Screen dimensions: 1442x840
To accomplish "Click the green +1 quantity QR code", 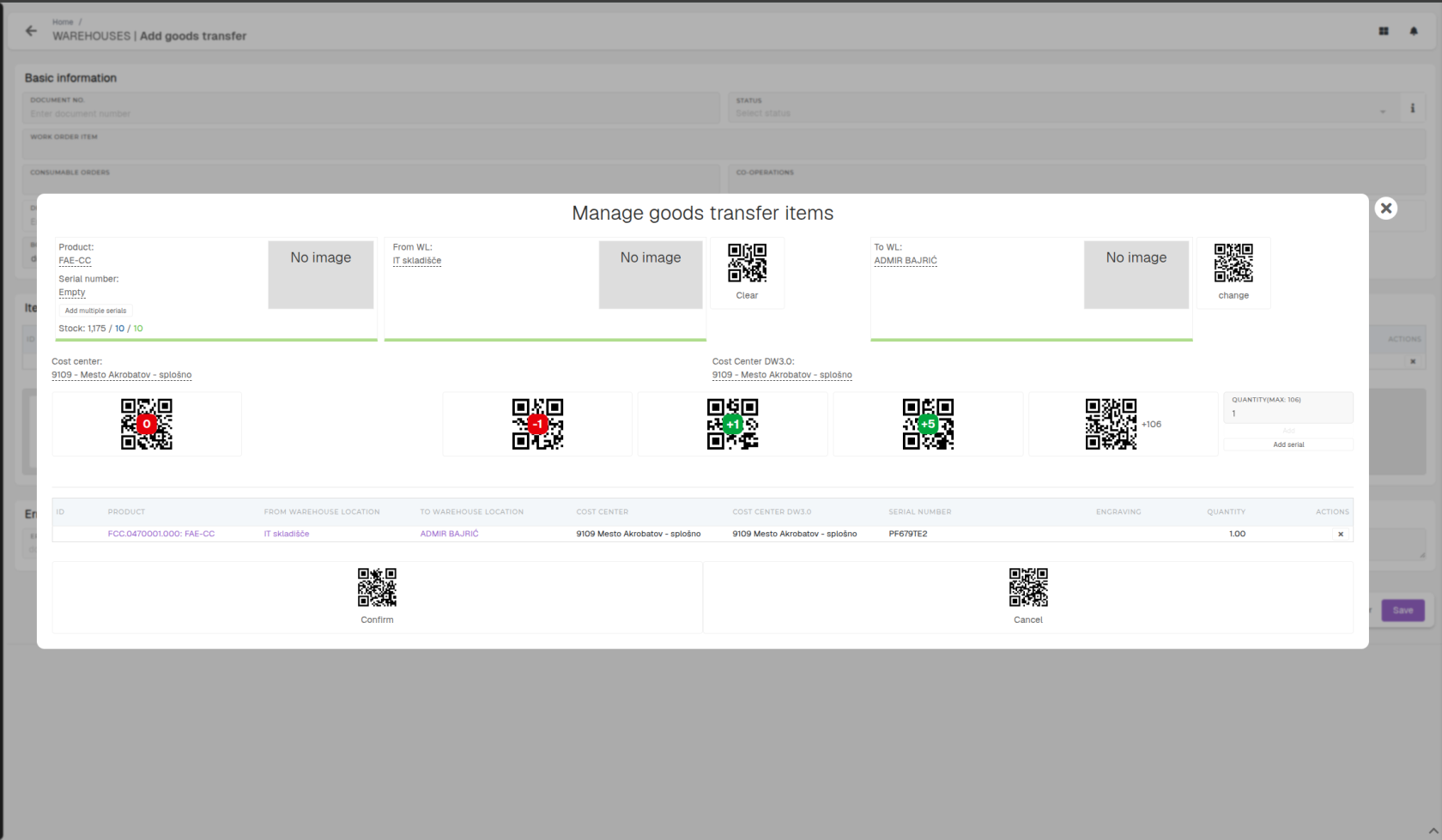I will 732,424.
